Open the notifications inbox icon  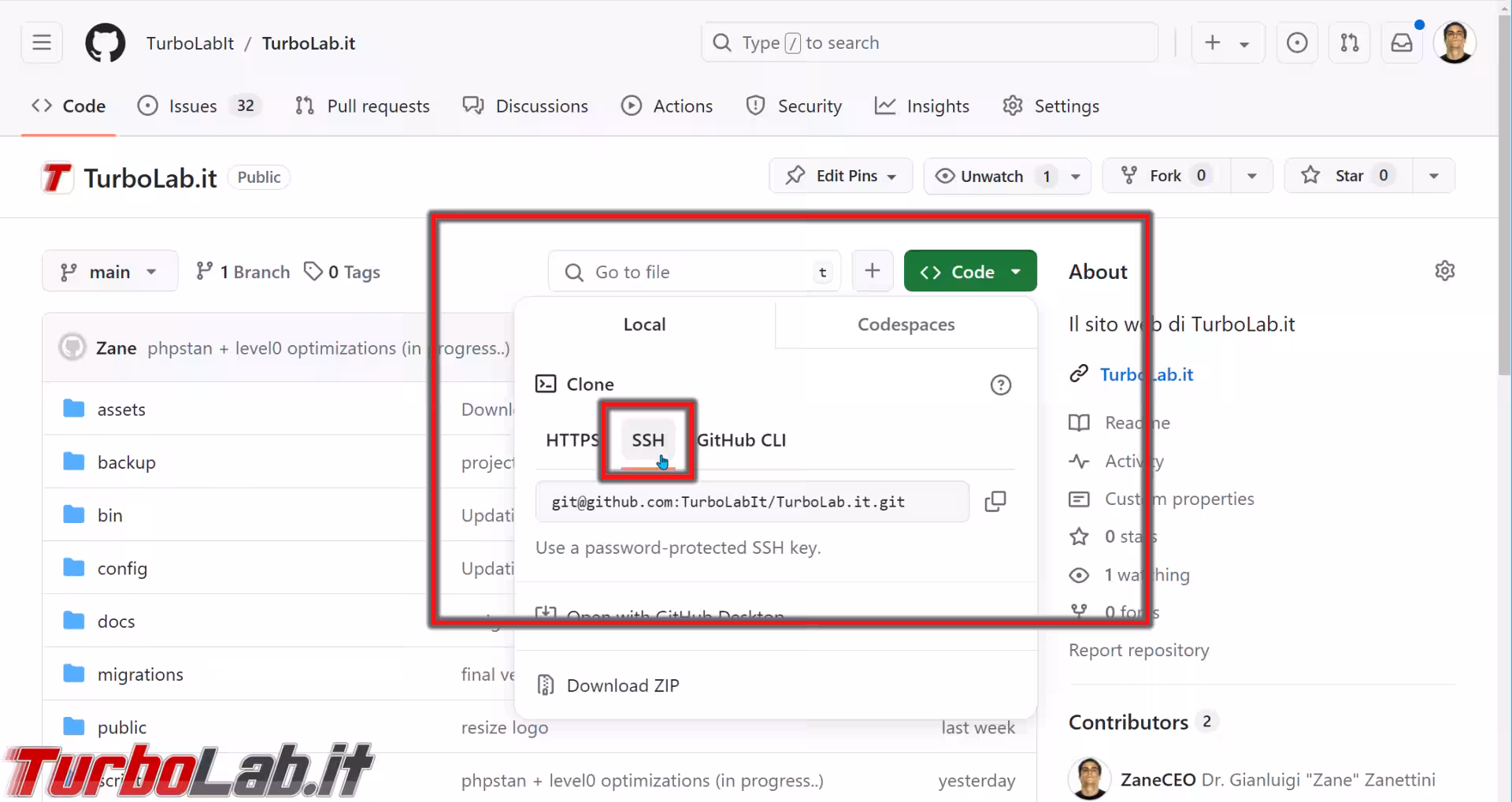[1402, 43]
